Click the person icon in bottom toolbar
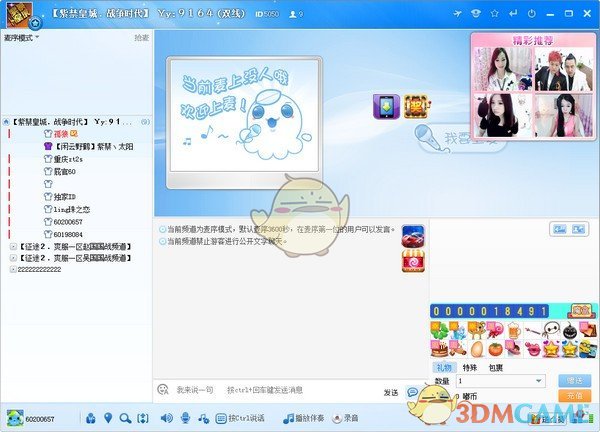The width and height of the screenshot is (600, 432). coord(91,418)
